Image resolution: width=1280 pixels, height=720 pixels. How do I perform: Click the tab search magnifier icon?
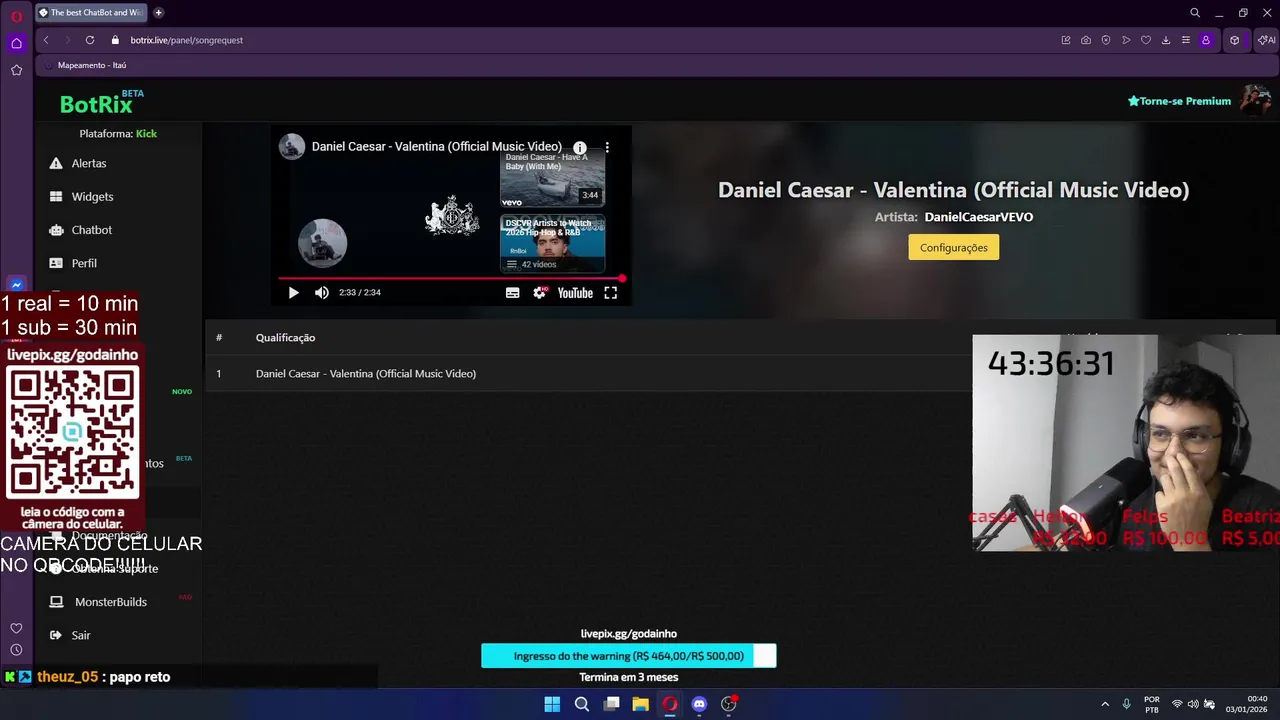tap(1195, 13)
